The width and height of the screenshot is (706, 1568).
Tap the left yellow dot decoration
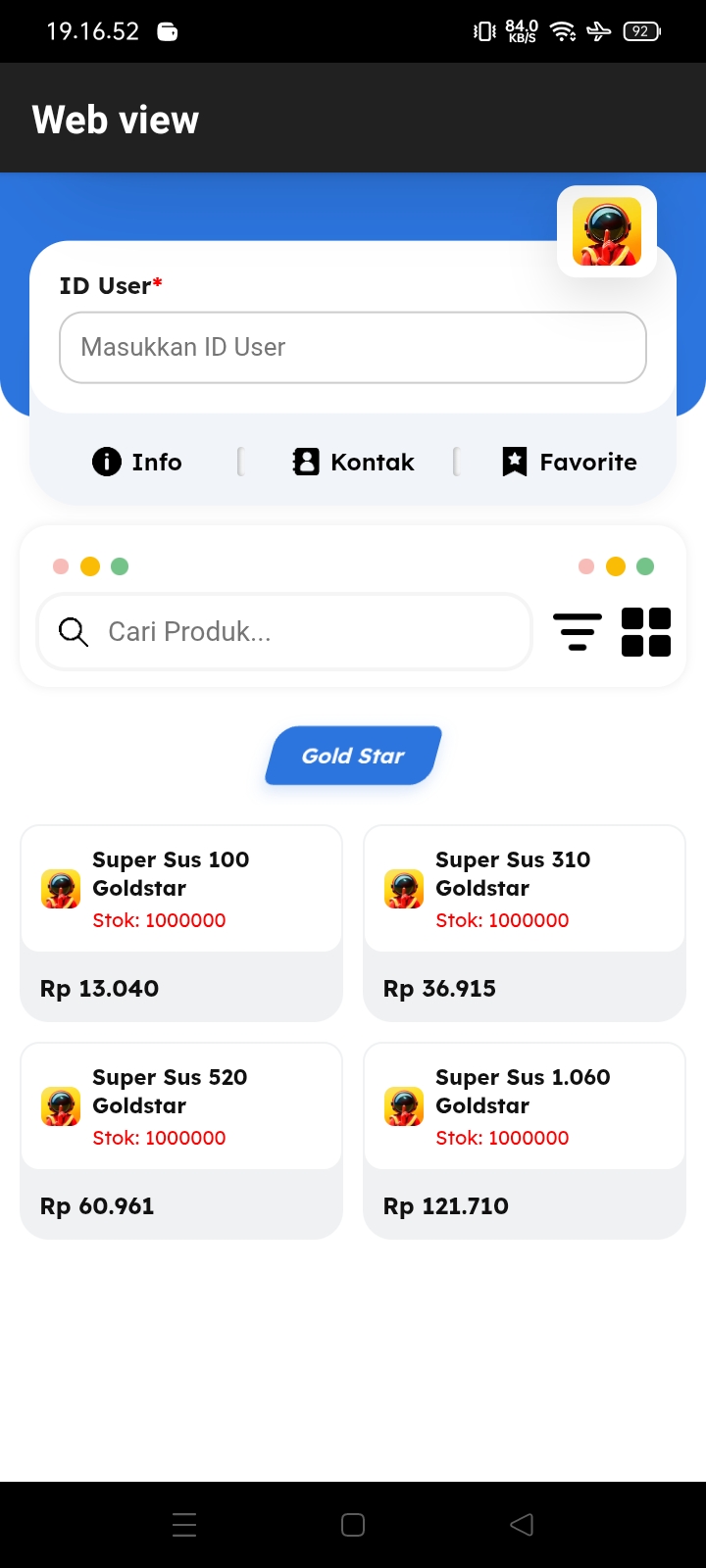90,566
